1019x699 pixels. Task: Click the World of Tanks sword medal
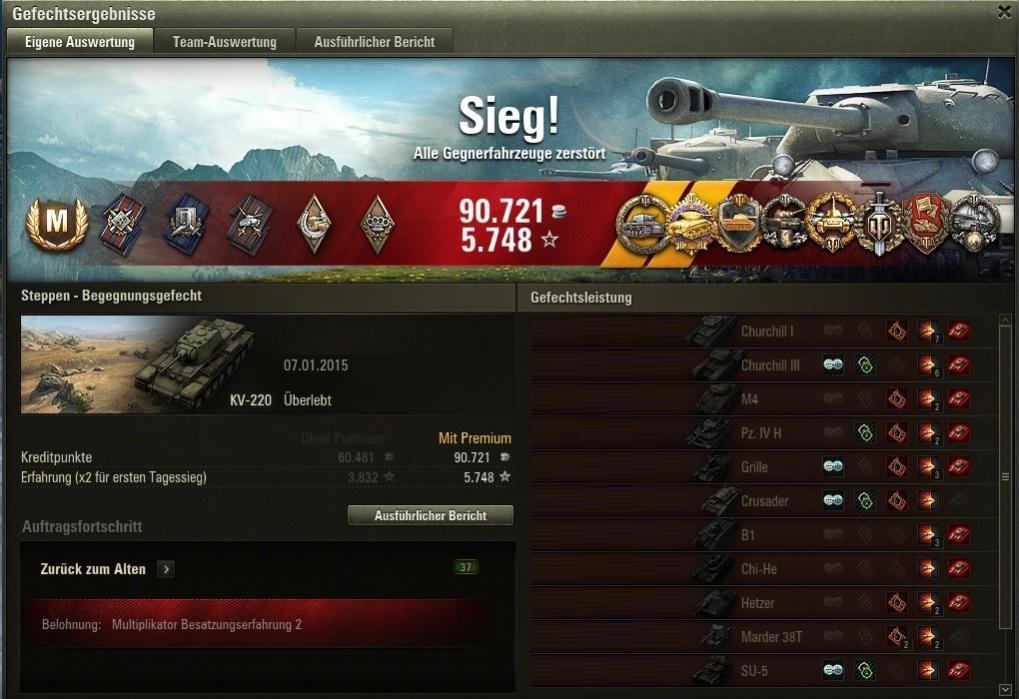coord(879,224)
